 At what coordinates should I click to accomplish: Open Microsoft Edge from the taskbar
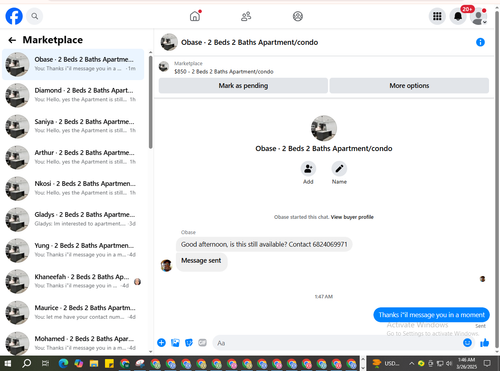(x=63, y=363)
